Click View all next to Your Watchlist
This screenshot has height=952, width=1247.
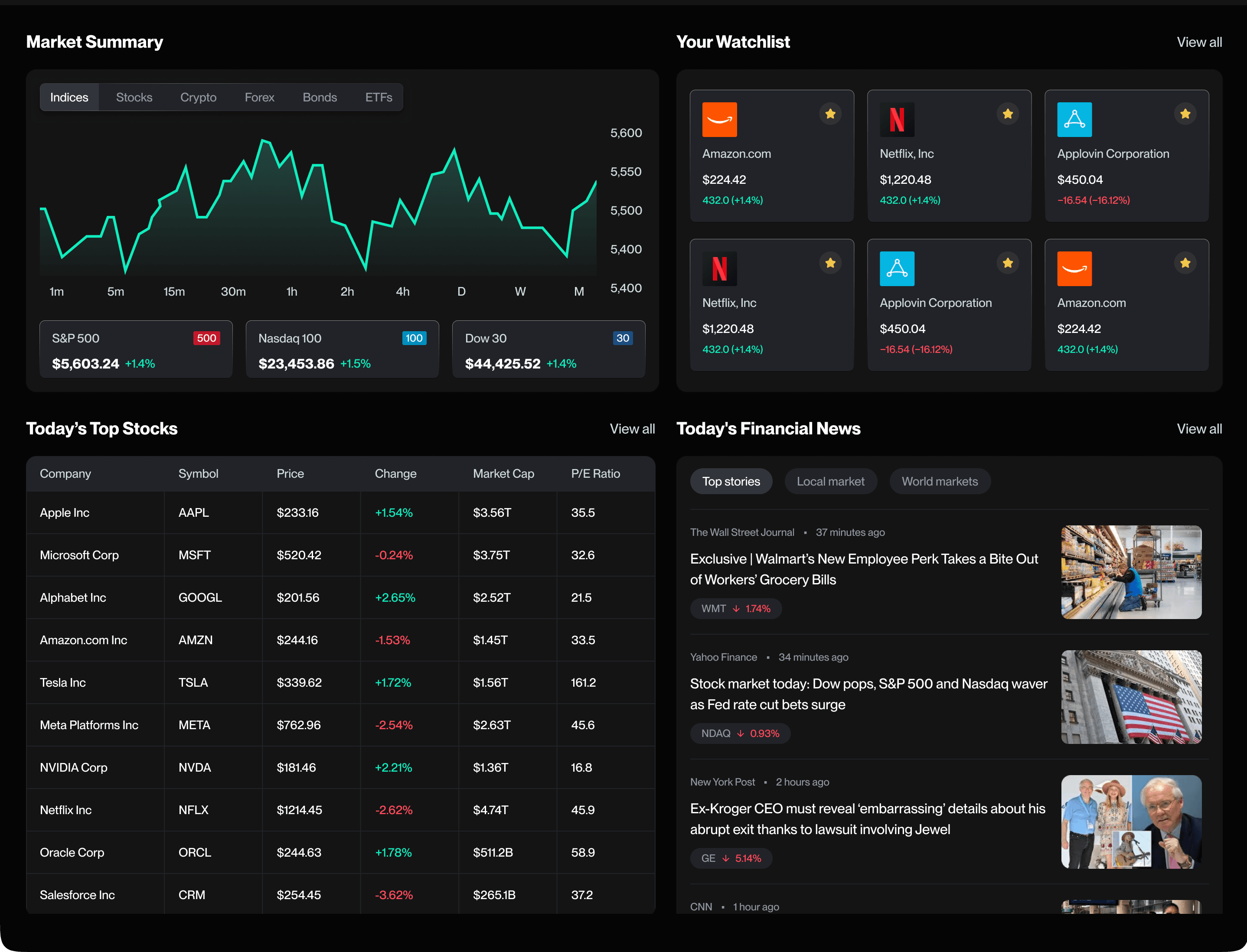pyautogui.click(x=1199, y=42)
